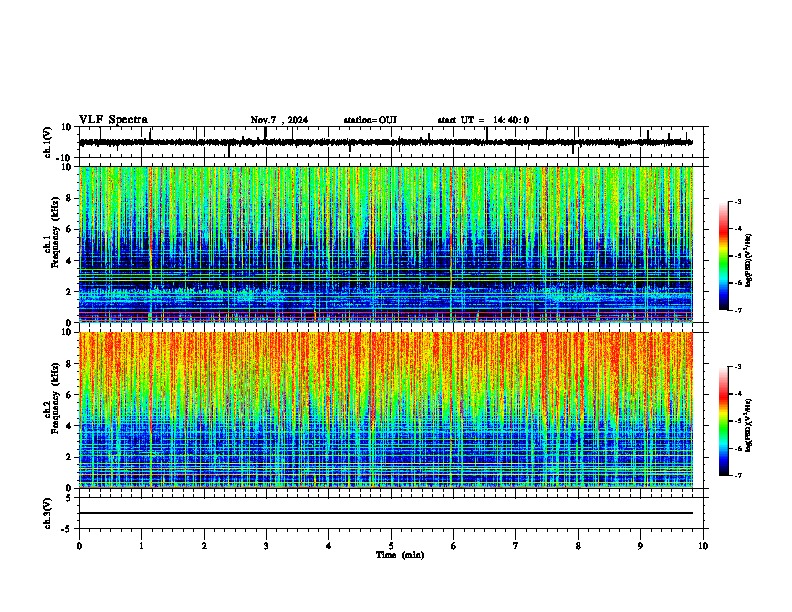Click the "7" tick on the time axis

tap(516, 546)
